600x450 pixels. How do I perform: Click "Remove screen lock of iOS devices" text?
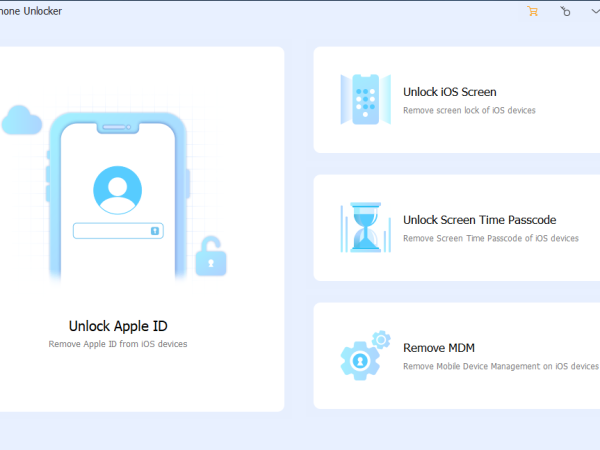tap(469, 110)
